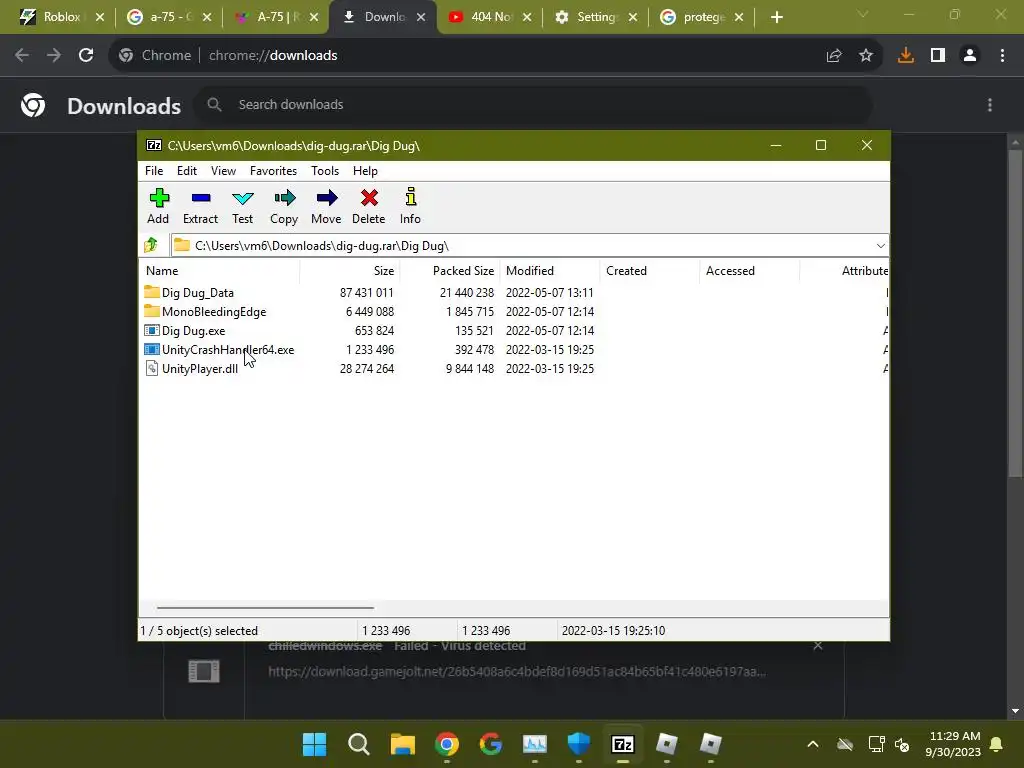Close the Settings tab
1024x768 pixels.
(633, 17)
